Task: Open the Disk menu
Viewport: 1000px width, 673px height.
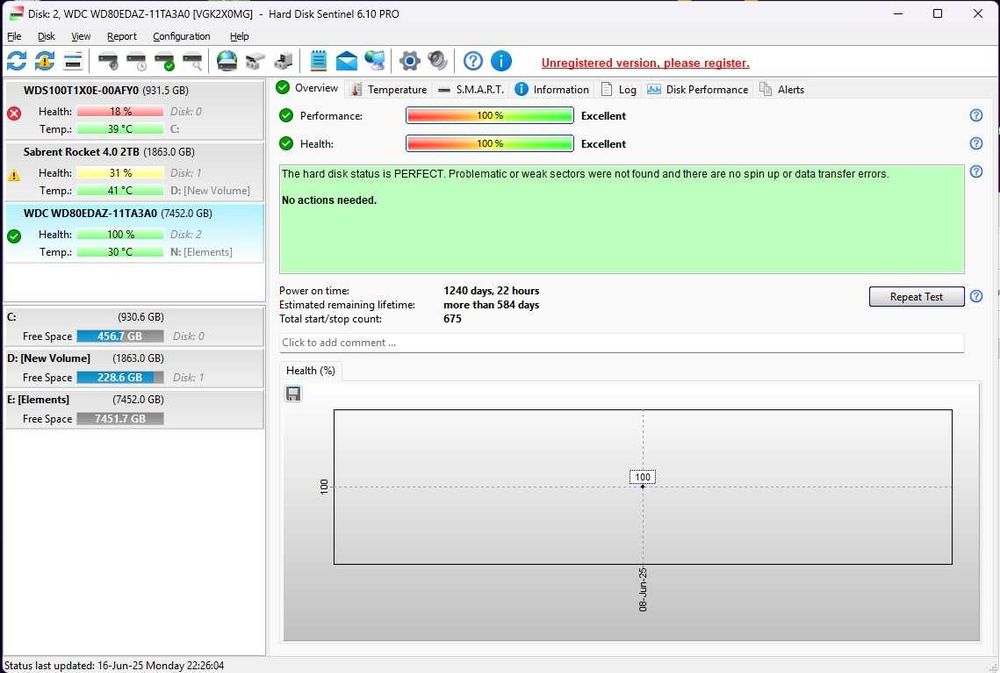Action: [x=46, y=36]
